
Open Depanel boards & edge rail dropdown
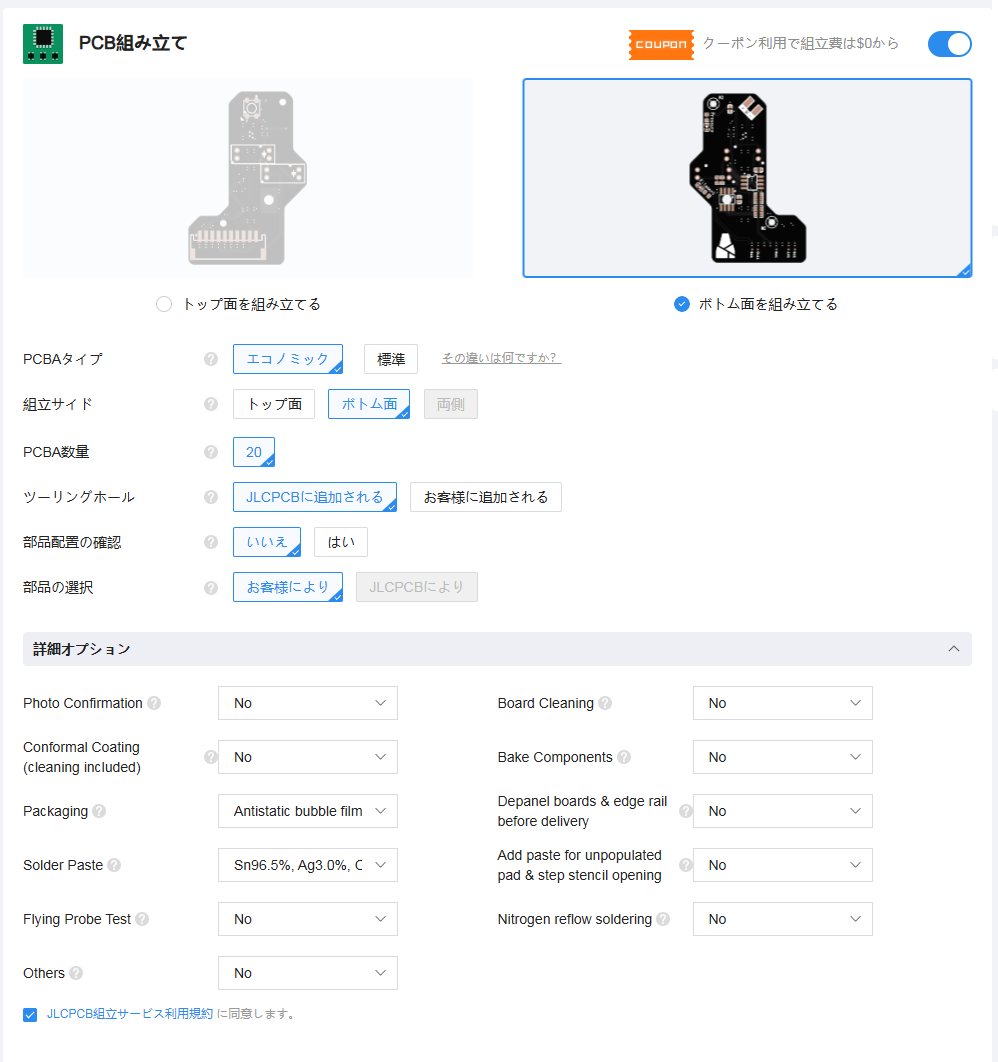click(x=783, y=811)
